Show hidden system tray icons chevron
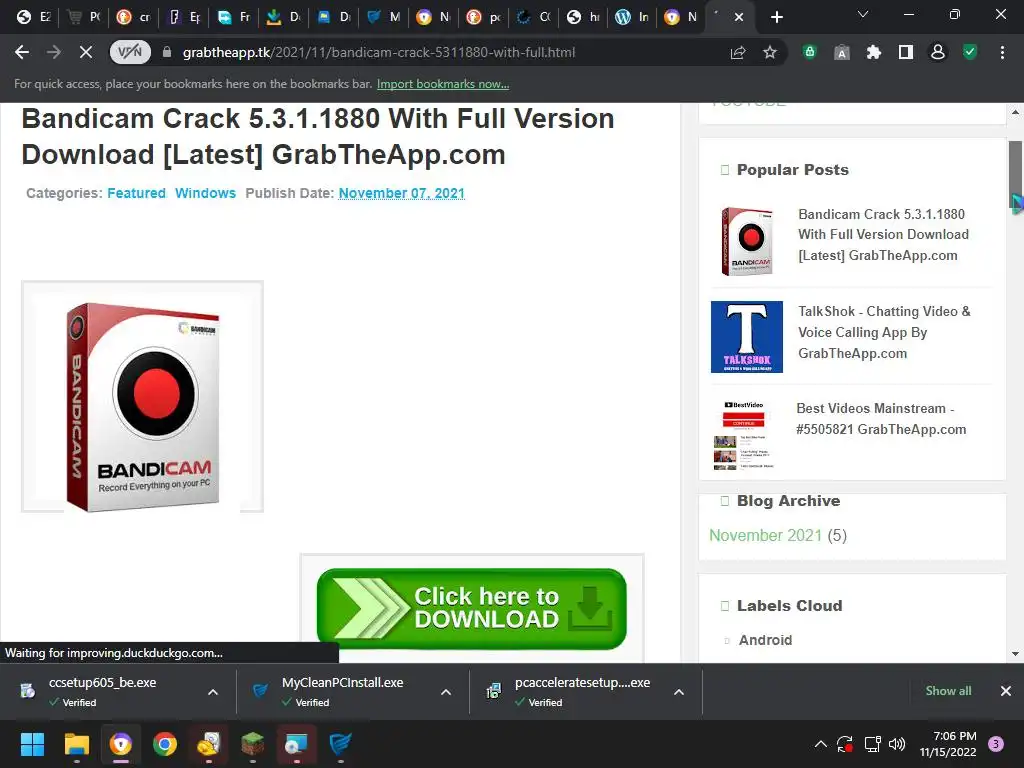Screen dimensions: 1024x768 821,744
